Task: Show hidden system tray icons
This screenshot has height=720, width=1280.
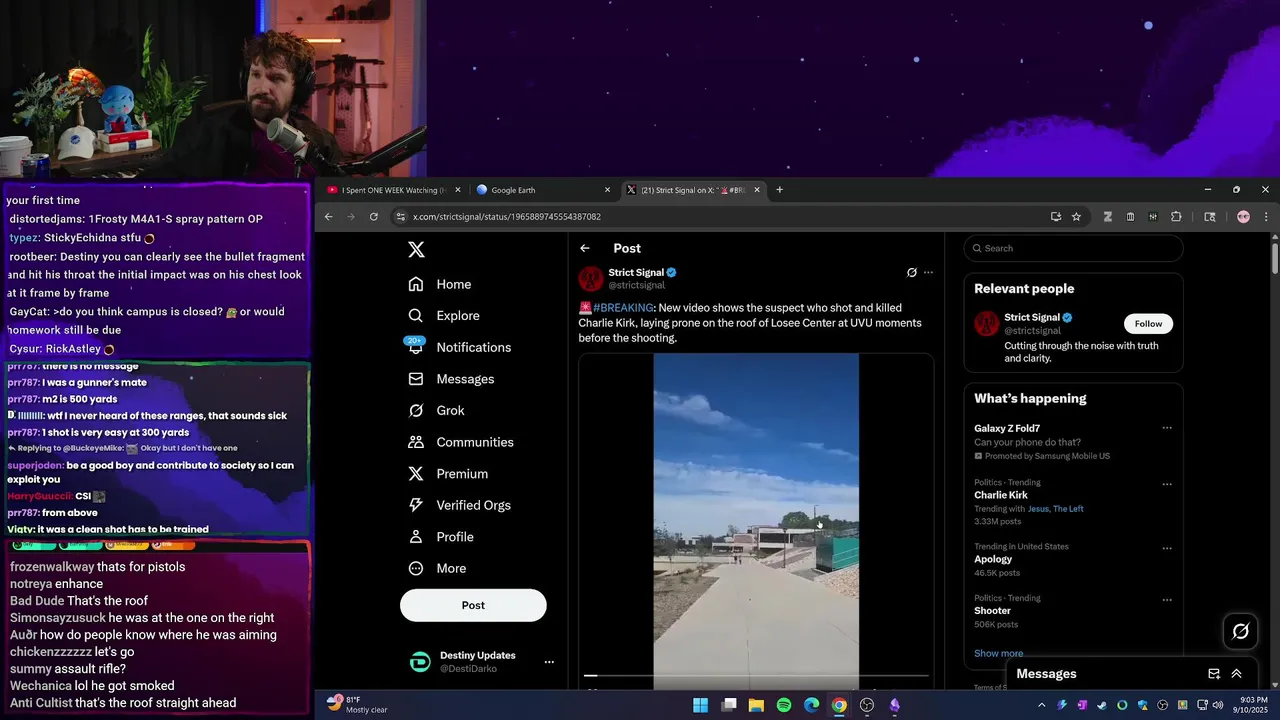Action: pos(1042,705)
